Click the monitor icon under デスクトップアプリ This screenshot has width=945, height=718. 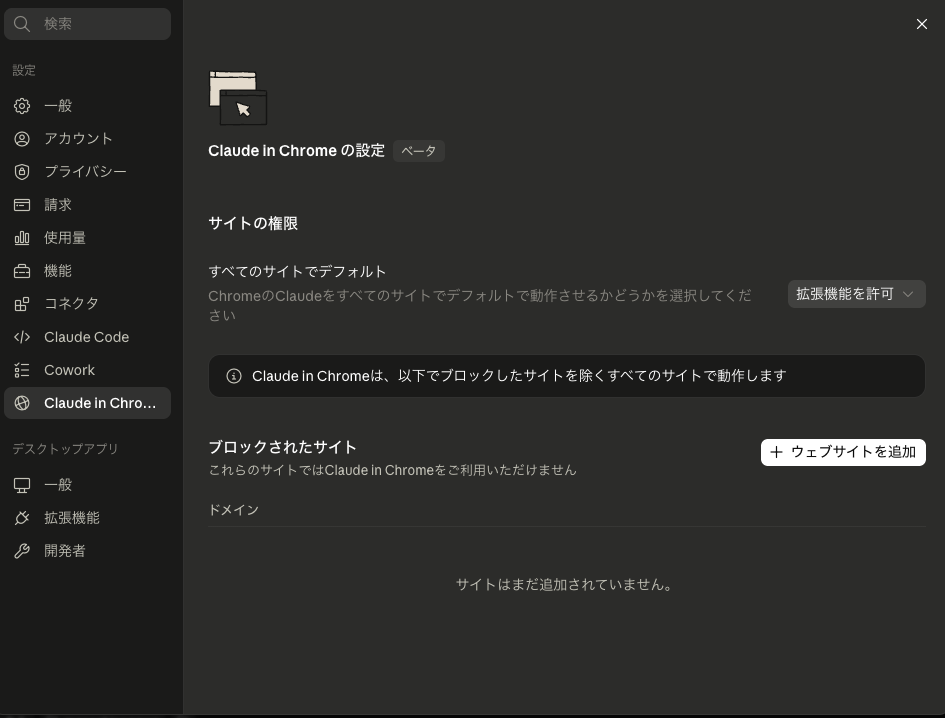[x=22, y=485]
